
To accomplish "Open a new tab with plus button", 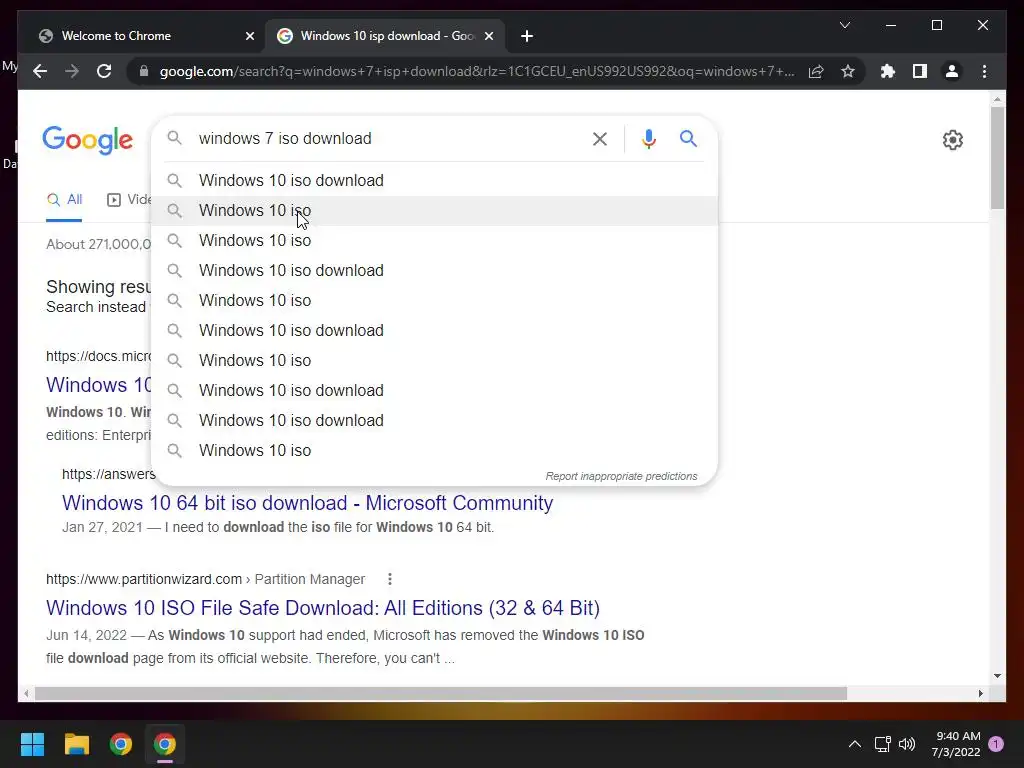I will pyautogui.click(x=527, y=36).
